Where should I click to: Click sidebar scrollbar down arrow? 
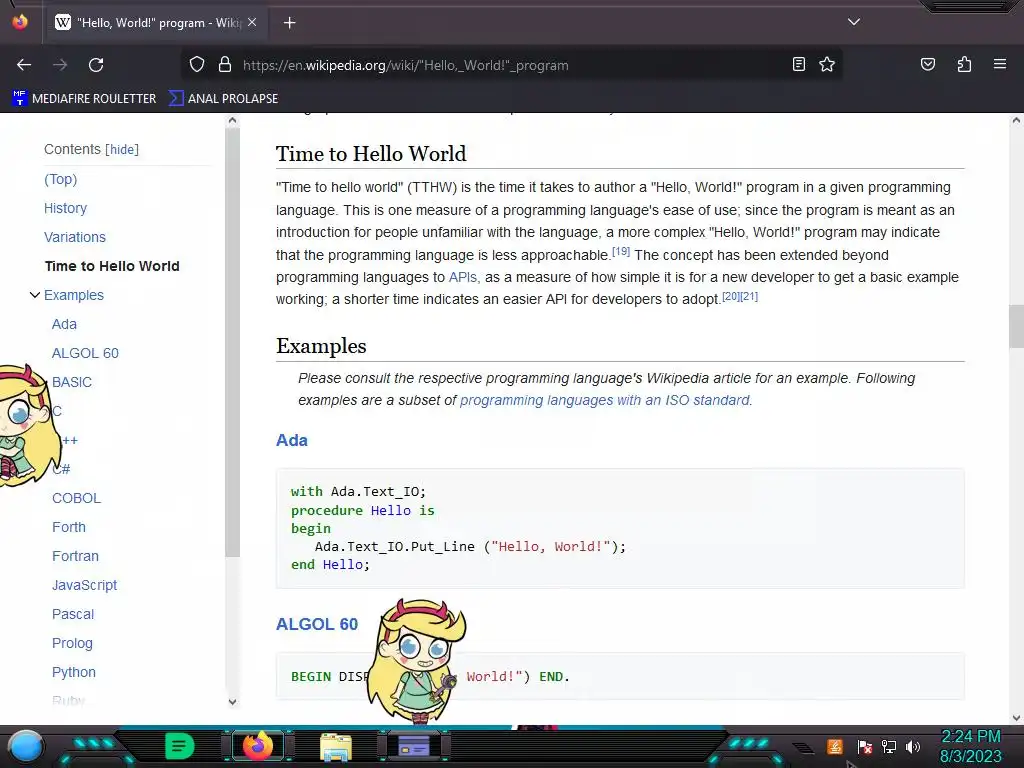[232, 702]
